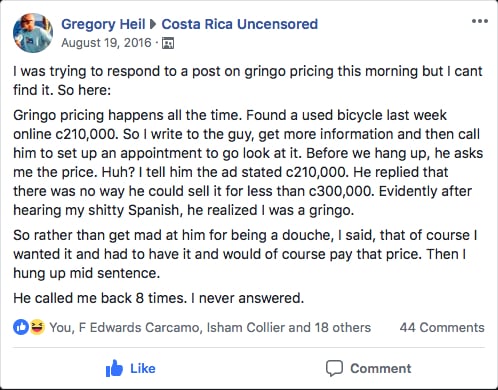Click the Gregory Heil author name
The image size is (498, 390).
[103, 24]
